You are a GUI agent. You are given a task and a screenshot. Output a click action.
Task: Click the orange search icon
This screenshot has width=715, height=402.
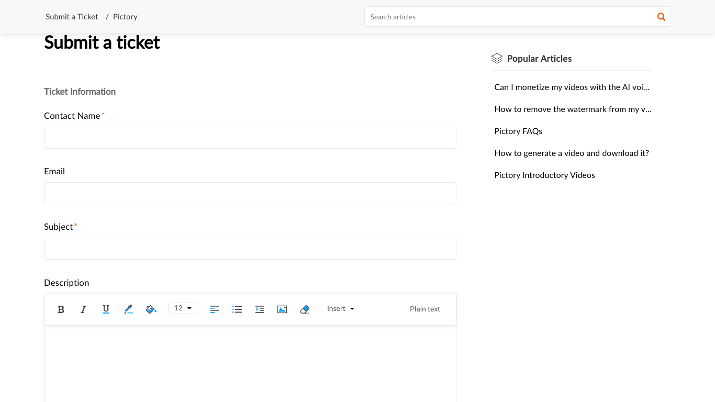661,17
